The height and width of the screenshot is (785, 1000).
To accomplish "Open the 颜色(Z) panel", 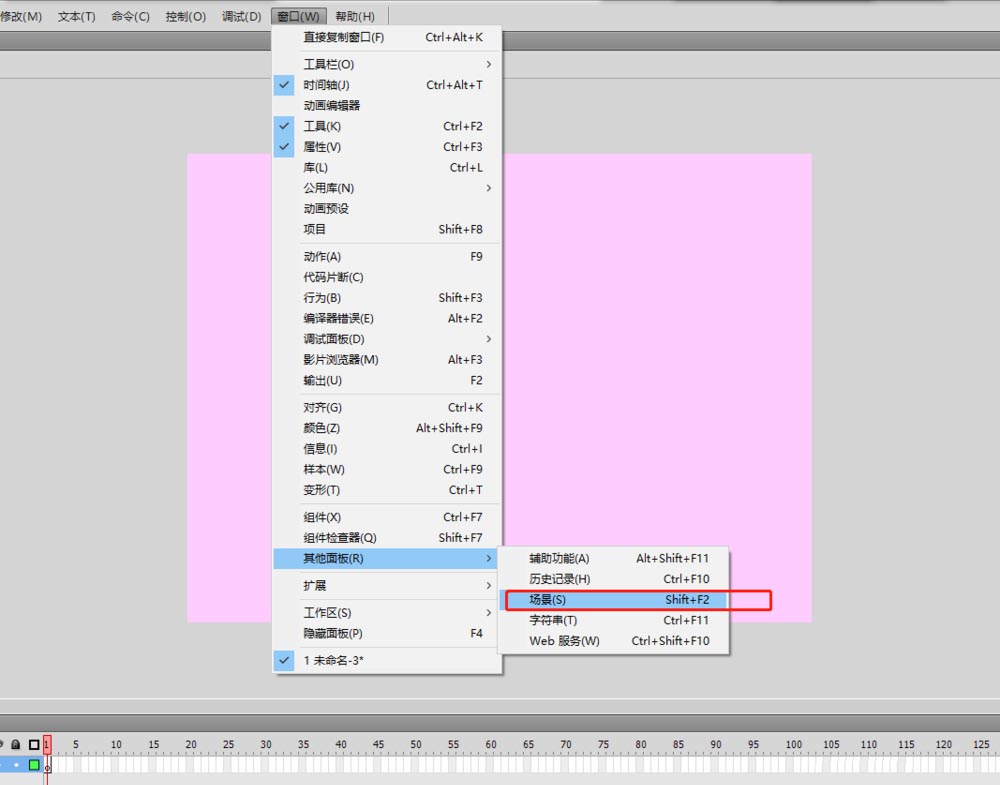I will [387, 428].
